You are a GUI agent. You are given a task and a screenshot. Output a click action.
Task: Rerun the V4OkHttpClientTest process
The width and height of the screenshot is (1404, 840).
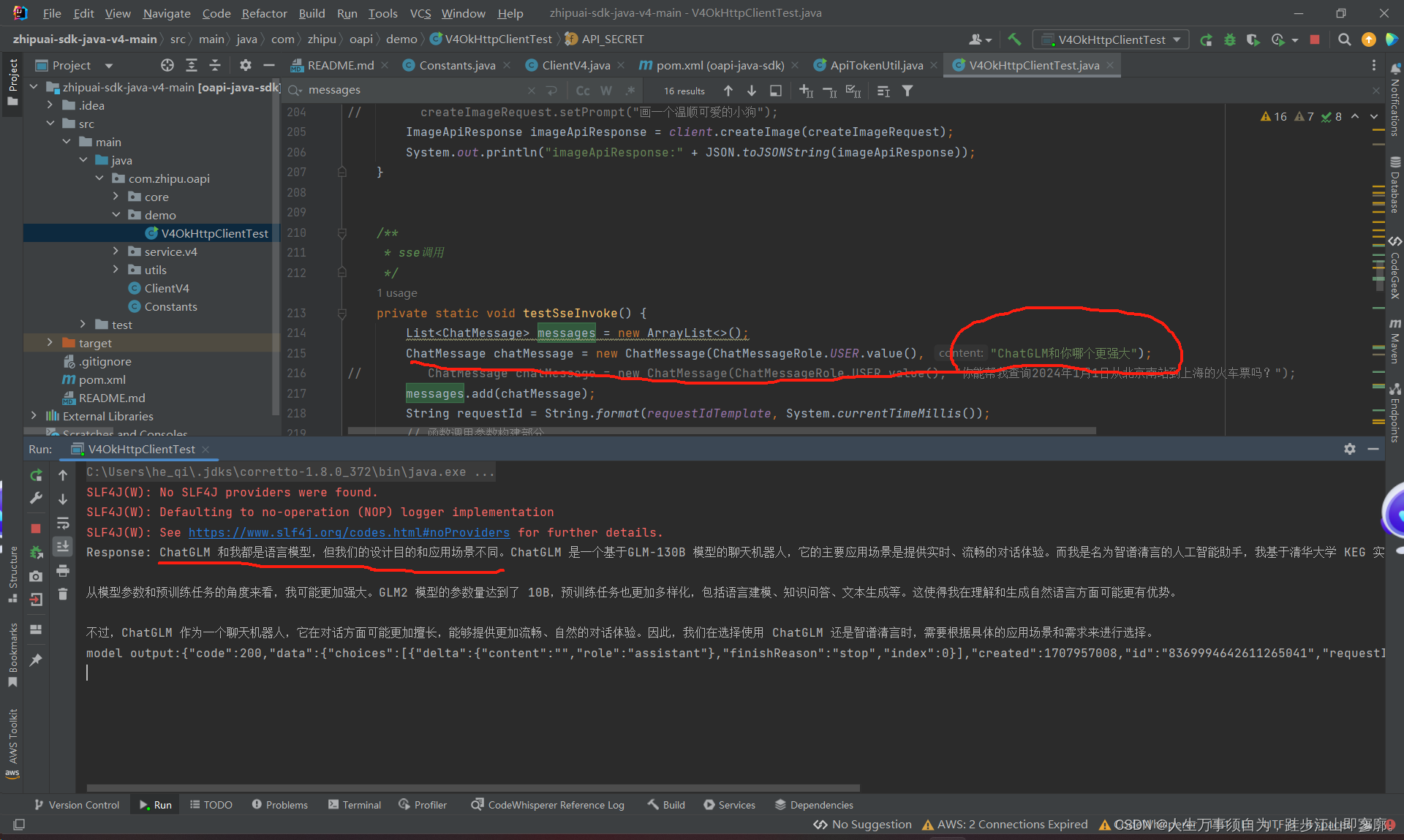coord(36,475)
